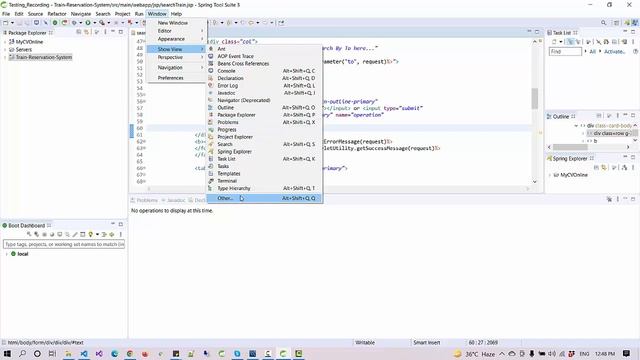Click the Spring Explorer view menu icon
640x360 pixels.
[633, 167]
